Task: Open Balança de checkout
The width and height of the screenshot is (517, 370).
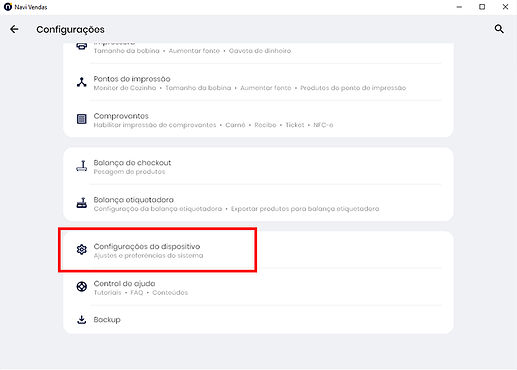Action: (x=258, y=166)
